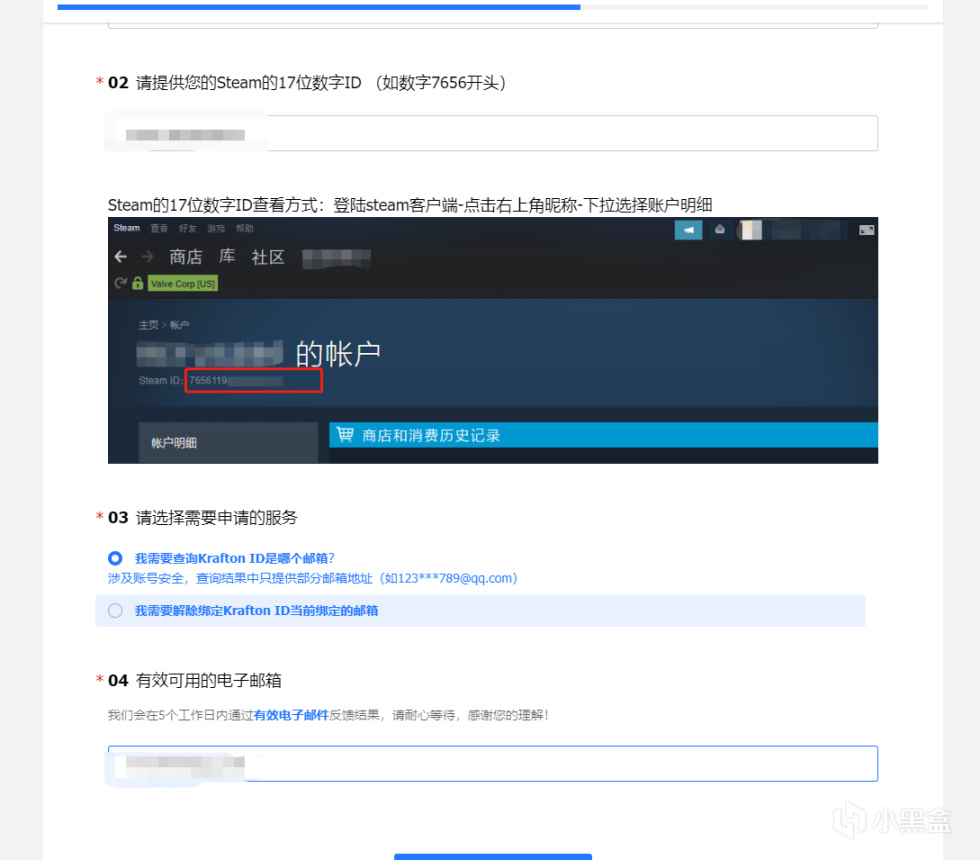Click the back arrow in the Steam screenshot
The image size is (980, 860).
click(120, 257)
